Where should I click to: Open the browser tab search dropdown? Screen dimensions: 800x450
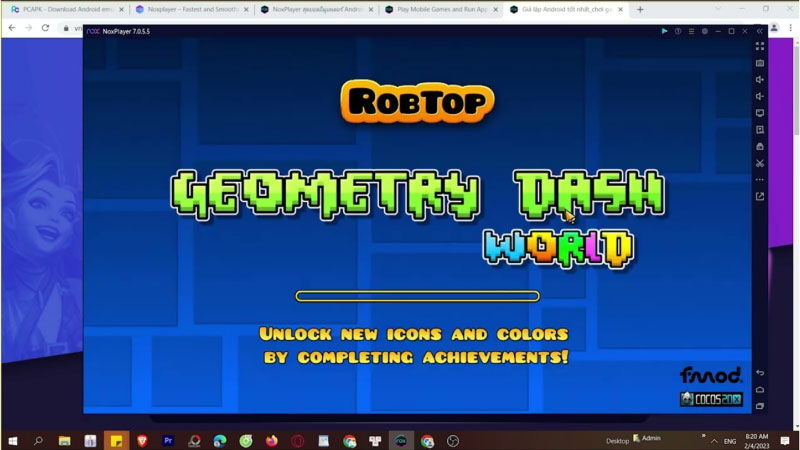point(718,9)
